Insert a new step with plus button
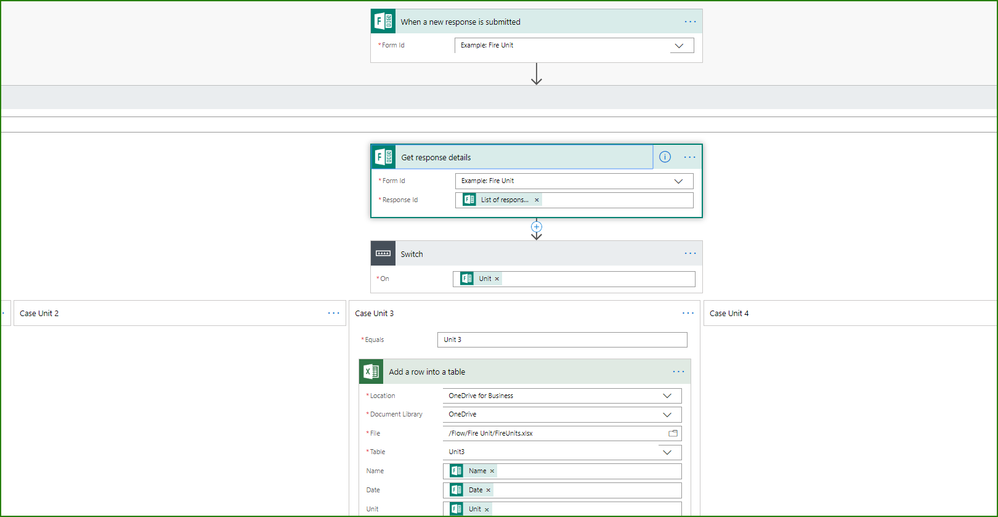The height and width of the screenshot is (517, 998). coord(537,227)
